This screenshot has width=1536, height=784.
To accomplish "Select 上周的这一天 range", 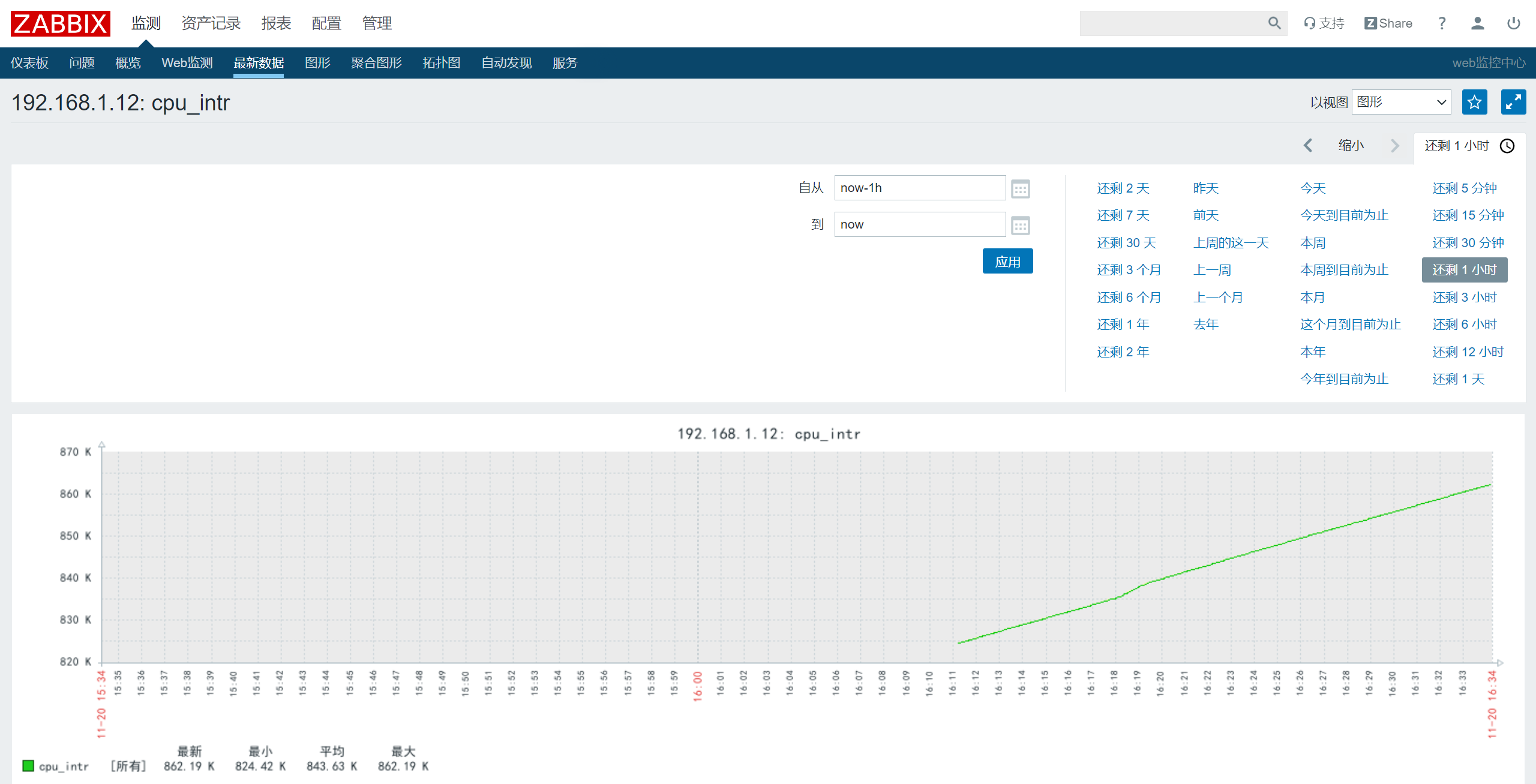I will tap(1231, 243).
